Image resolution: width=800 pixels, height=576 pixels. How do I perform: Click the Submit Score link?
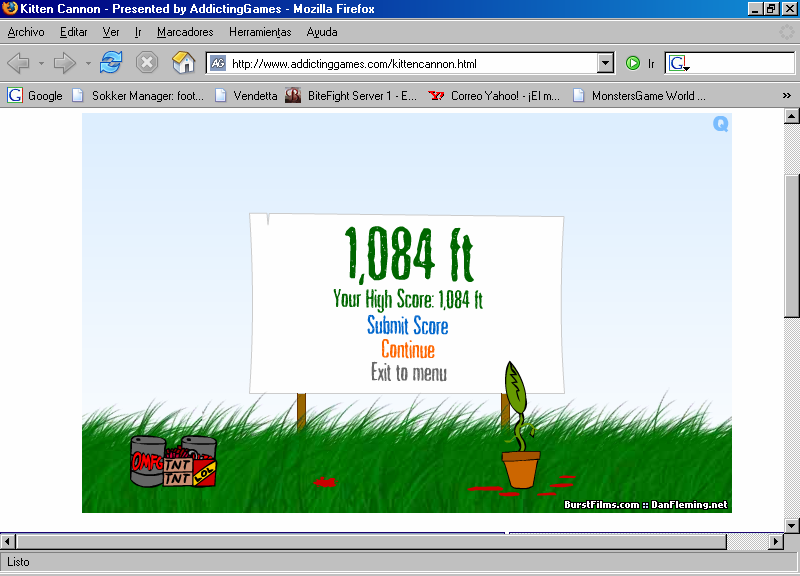(407, 326)
